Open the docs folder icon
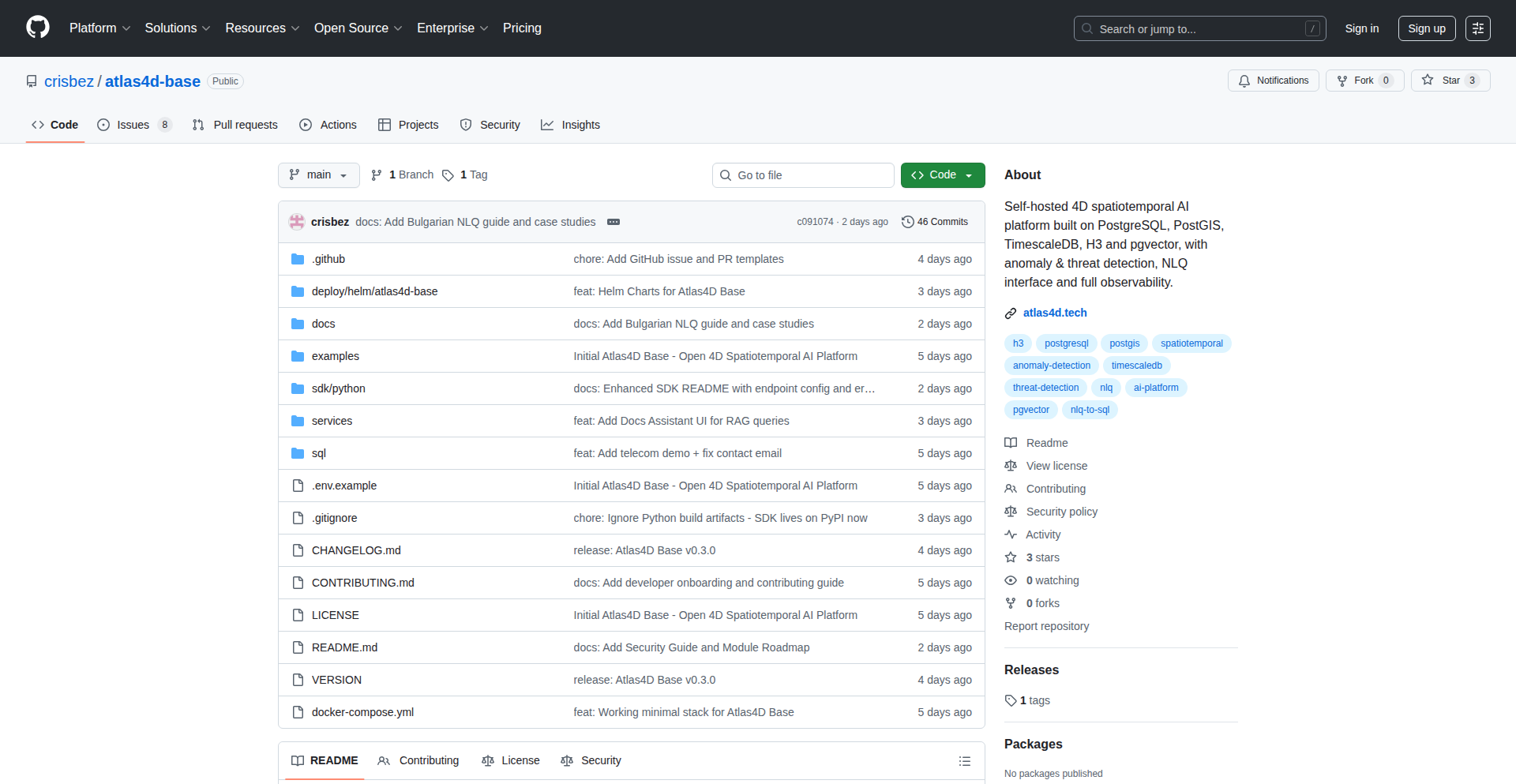 click(x=298, y=324)
